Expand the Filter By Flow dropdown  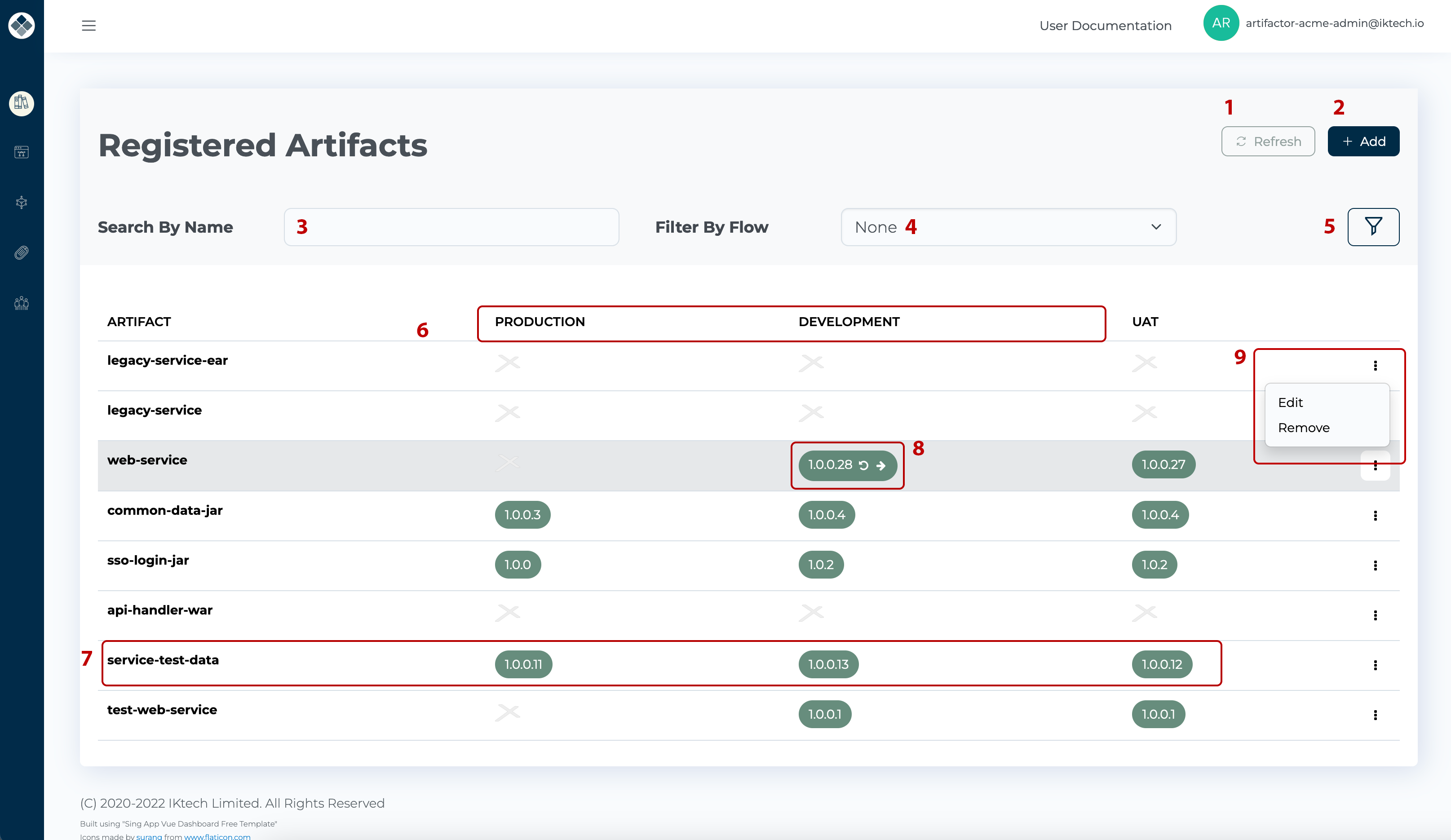pyautogui.click(x=1008, y=227)
